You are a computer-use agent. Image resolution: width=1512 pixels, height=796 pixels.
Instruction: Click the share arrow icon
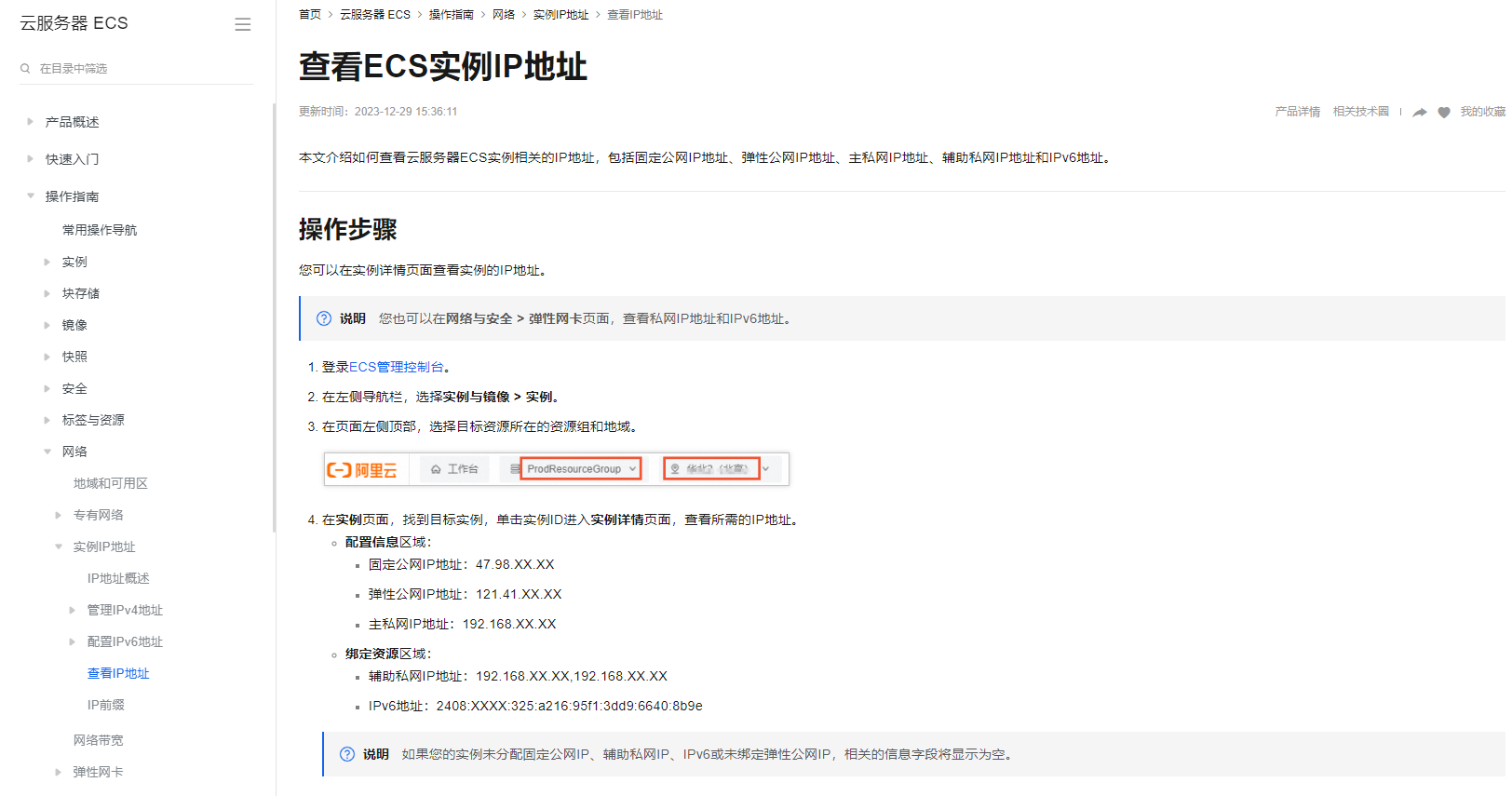pos(1420,113)
